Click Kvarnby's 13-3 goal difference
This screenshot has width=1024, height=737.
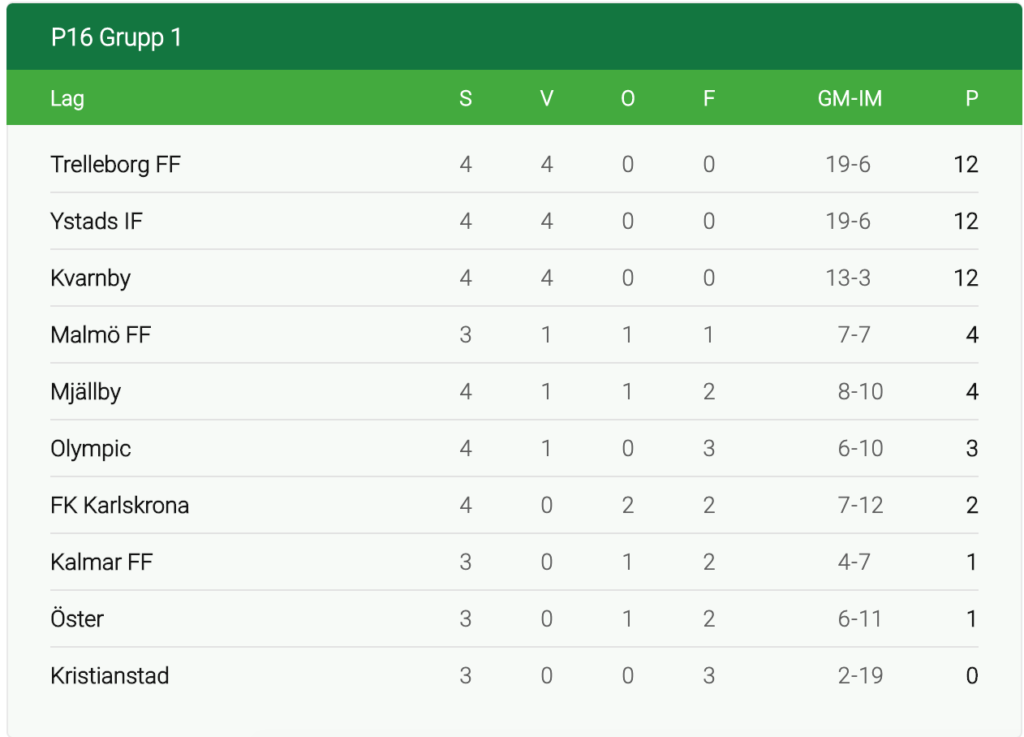(848, 278)
